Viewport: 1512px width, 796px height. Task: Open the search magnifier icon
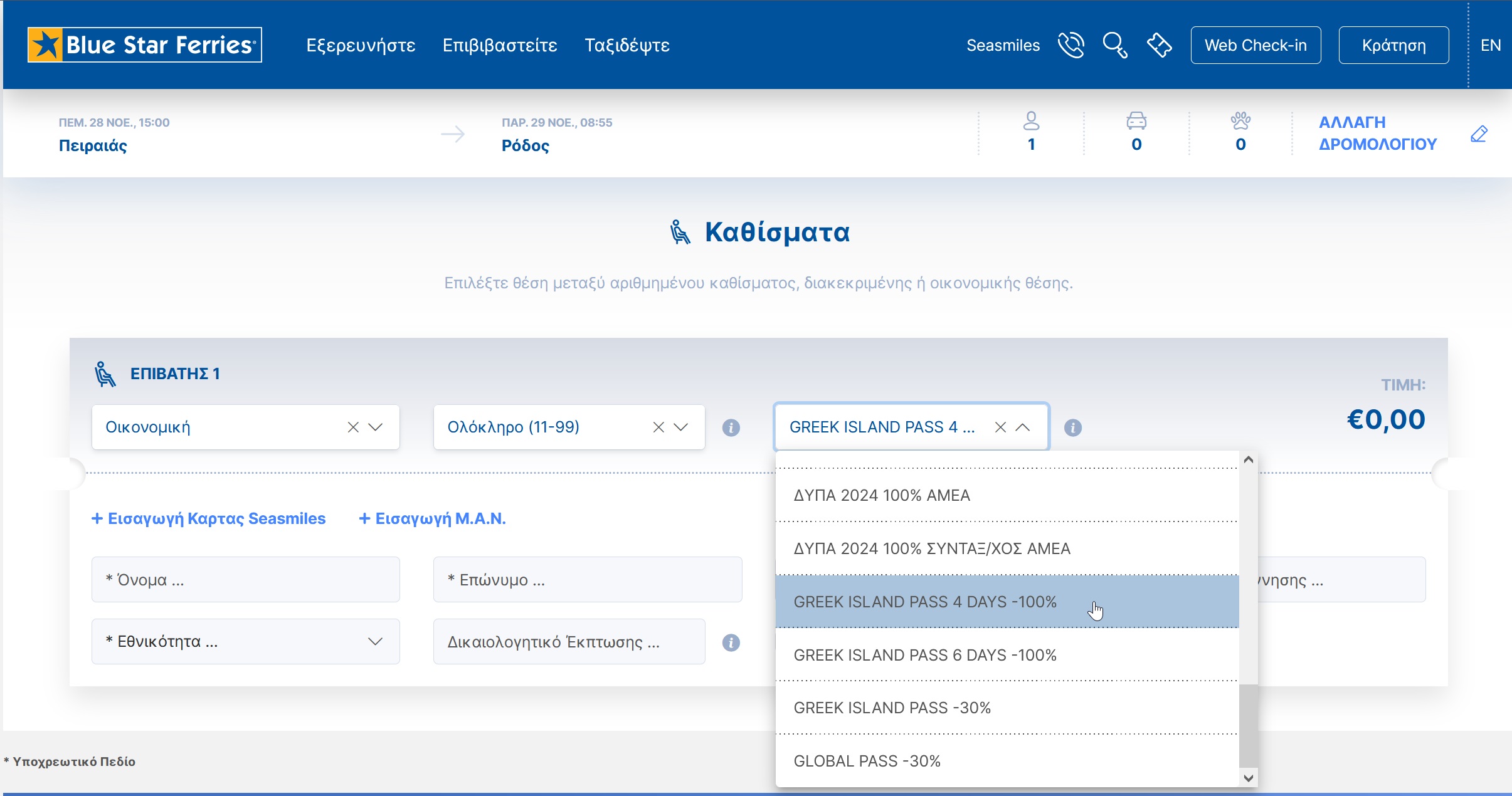click(1115, 45)
